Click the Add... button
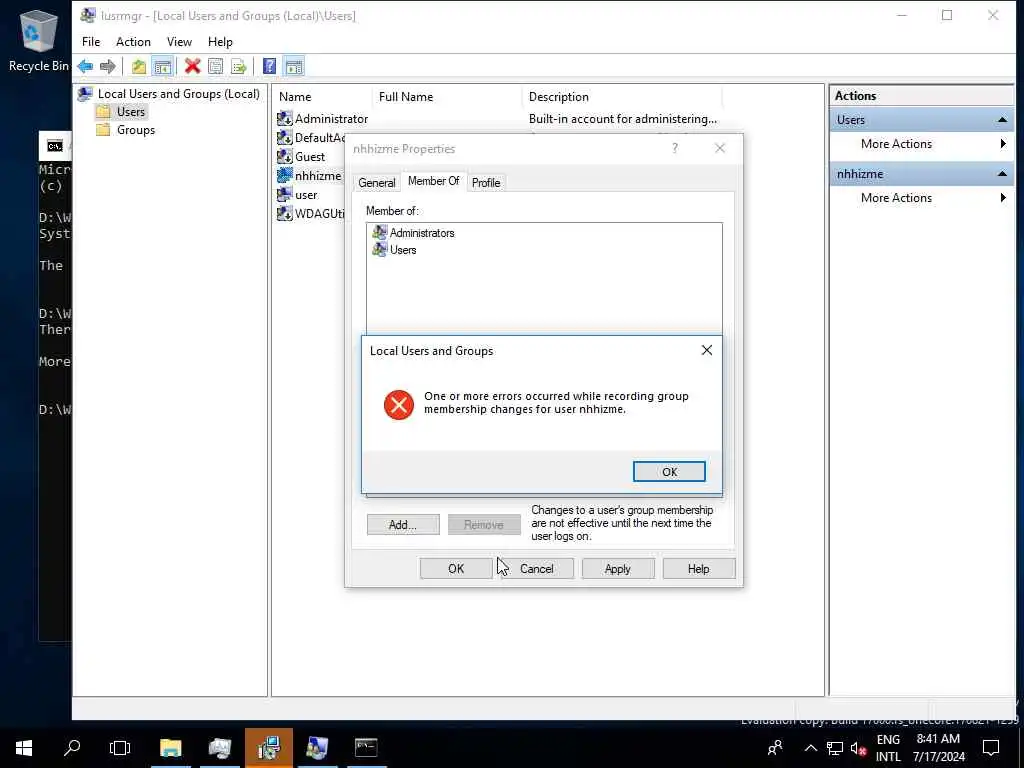Viewport: 1024px width, 768px height. [403, 524]
